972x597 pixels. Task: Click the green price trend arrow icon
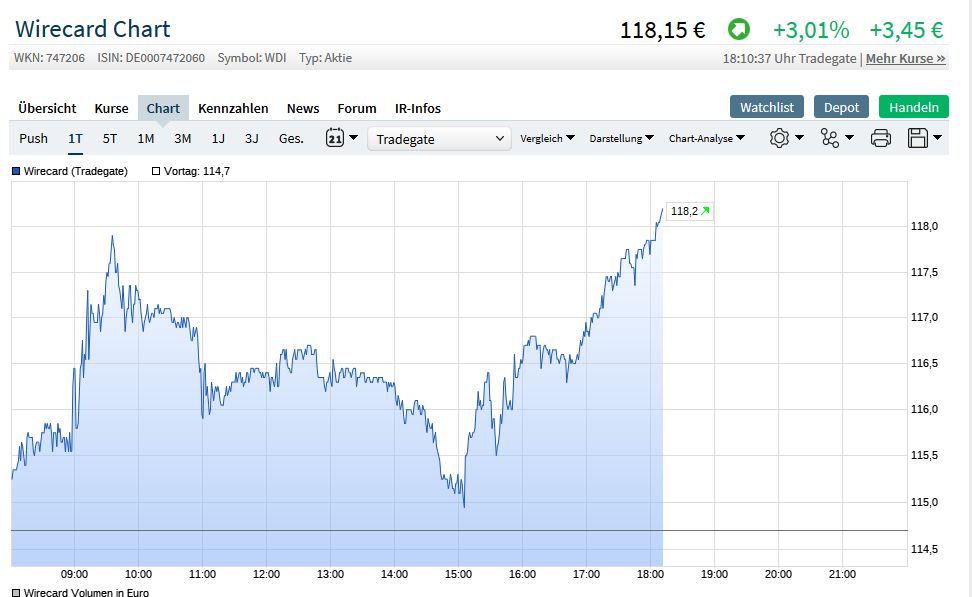[x=738, y=29]
